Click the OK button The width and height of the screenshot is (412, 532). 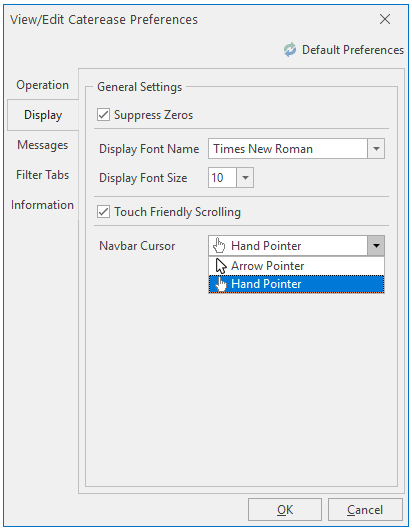285,510
